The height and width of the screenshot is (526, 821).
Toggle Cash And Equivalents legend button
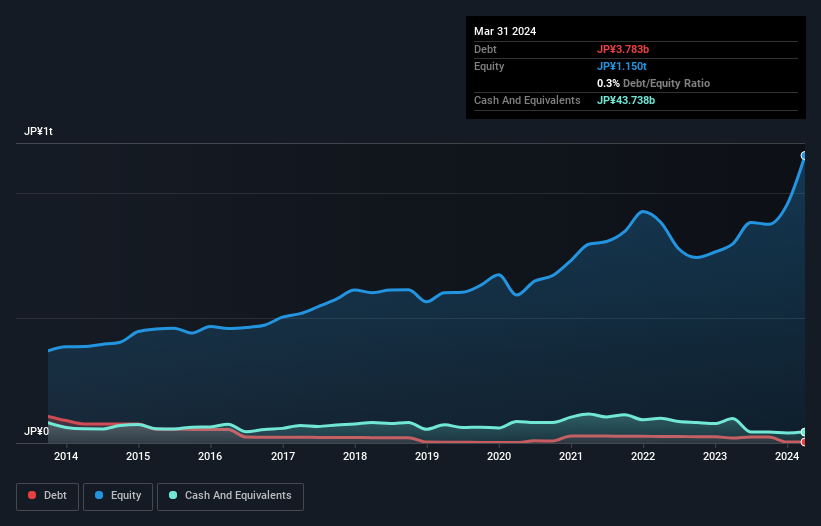[x=230, y=496]
